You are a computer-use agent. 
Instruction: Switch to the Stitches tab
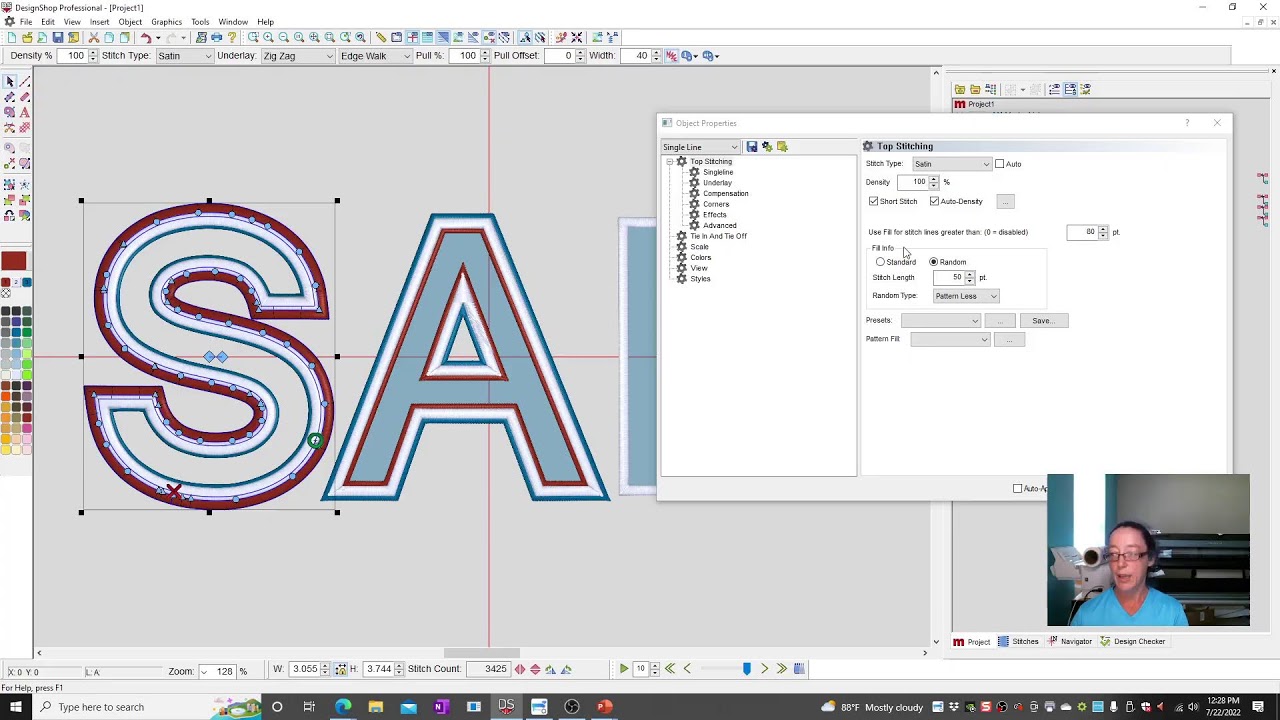tap(1018, 642)
